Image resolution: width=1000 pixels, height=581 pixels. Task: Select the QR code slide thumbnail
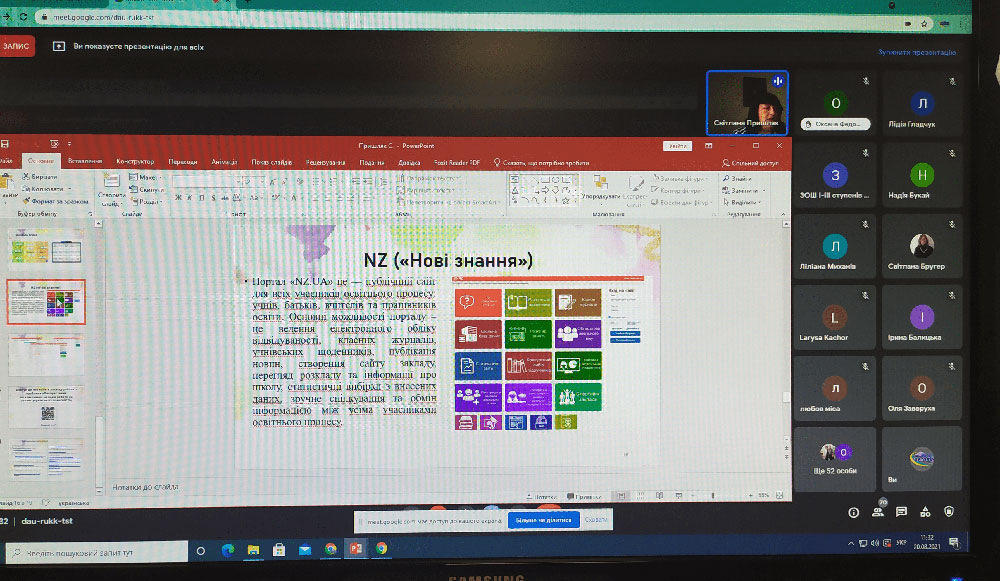click(x=46, y=406)
